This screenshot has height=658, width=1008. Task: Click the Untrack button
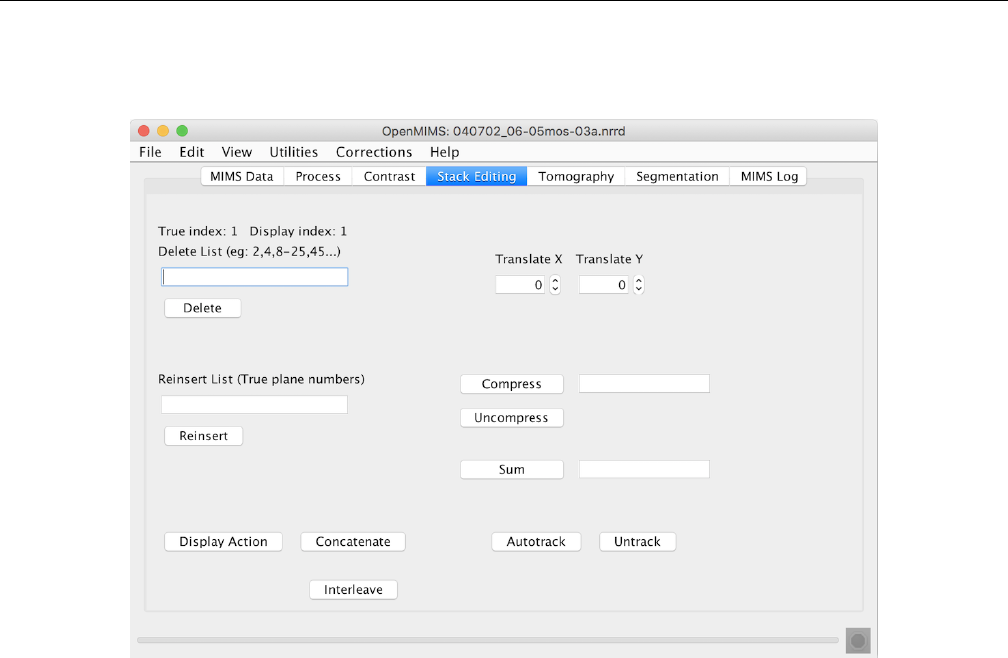click(x=637, y=542)
